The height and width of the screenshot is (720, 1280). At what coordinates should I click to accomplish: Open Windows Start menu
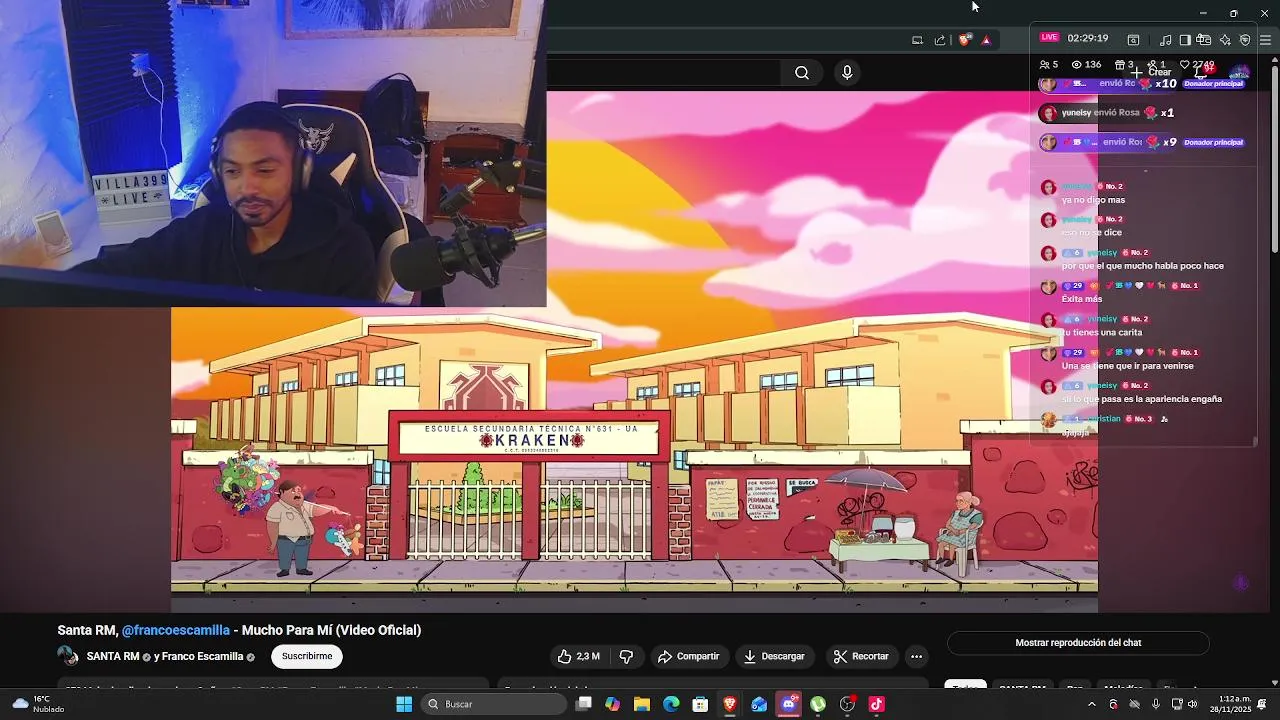(x=404, y=704)
